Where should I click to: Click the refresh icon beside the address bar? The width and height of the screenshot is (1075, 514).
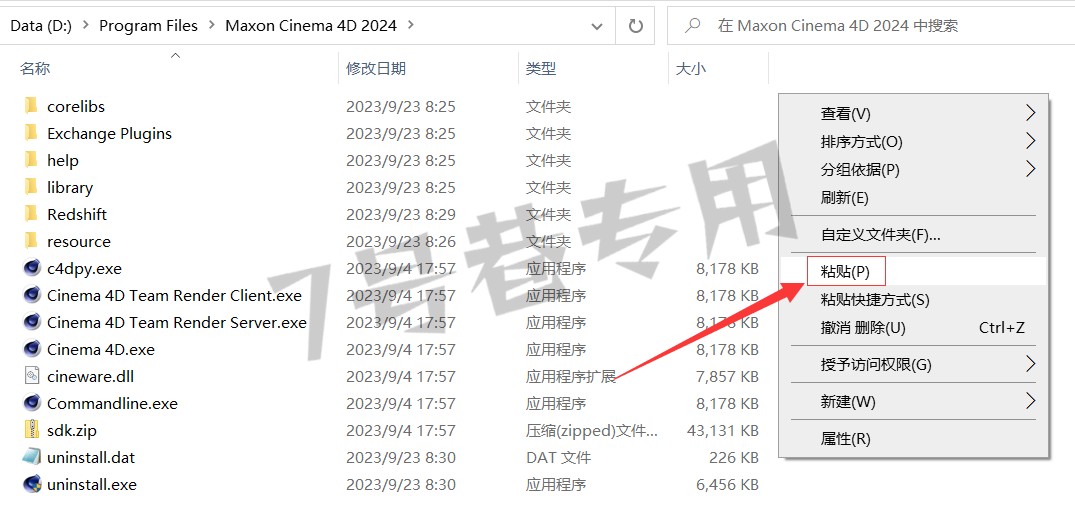[x=636, y=26]
